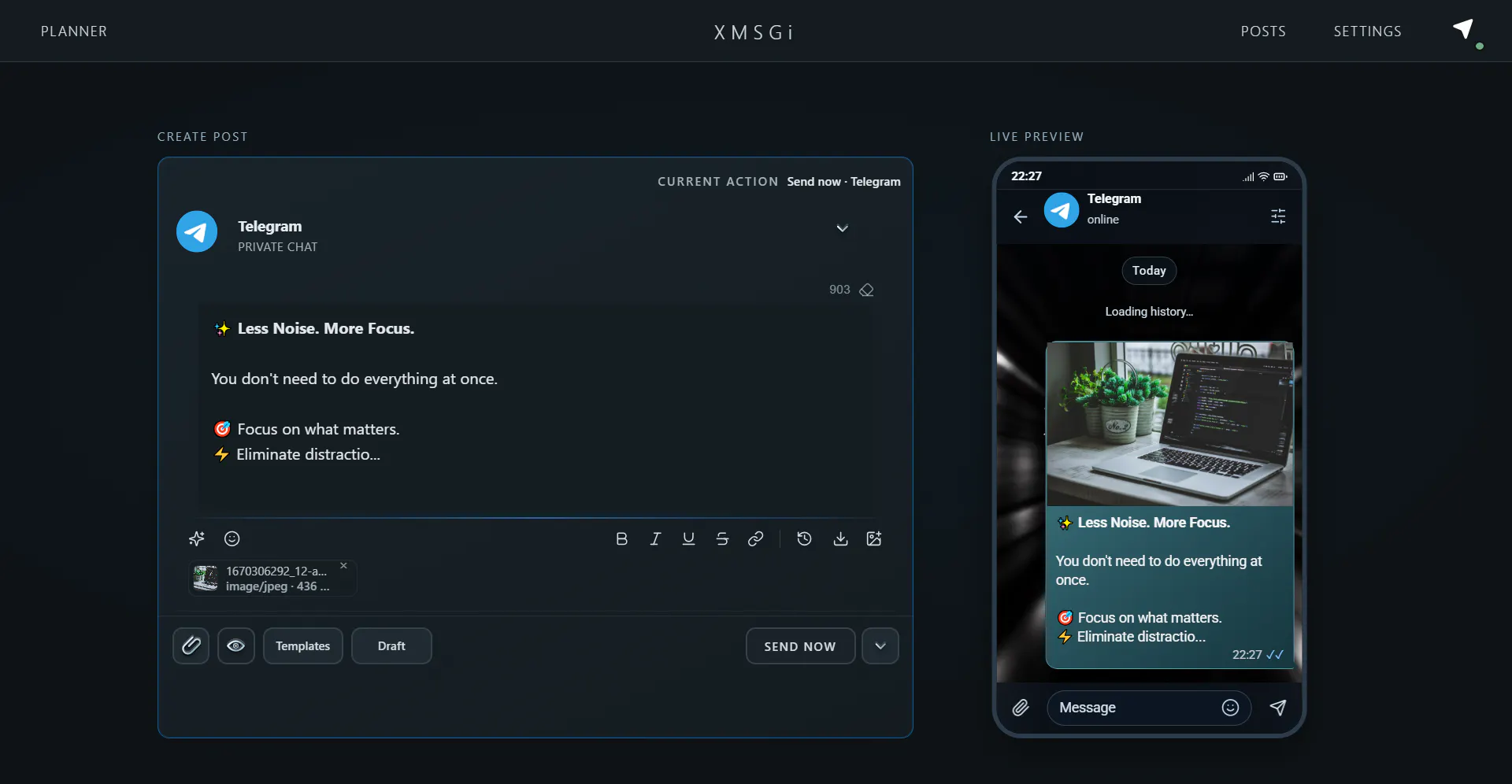Expand send options dropdown arrow

coord(880,645)
